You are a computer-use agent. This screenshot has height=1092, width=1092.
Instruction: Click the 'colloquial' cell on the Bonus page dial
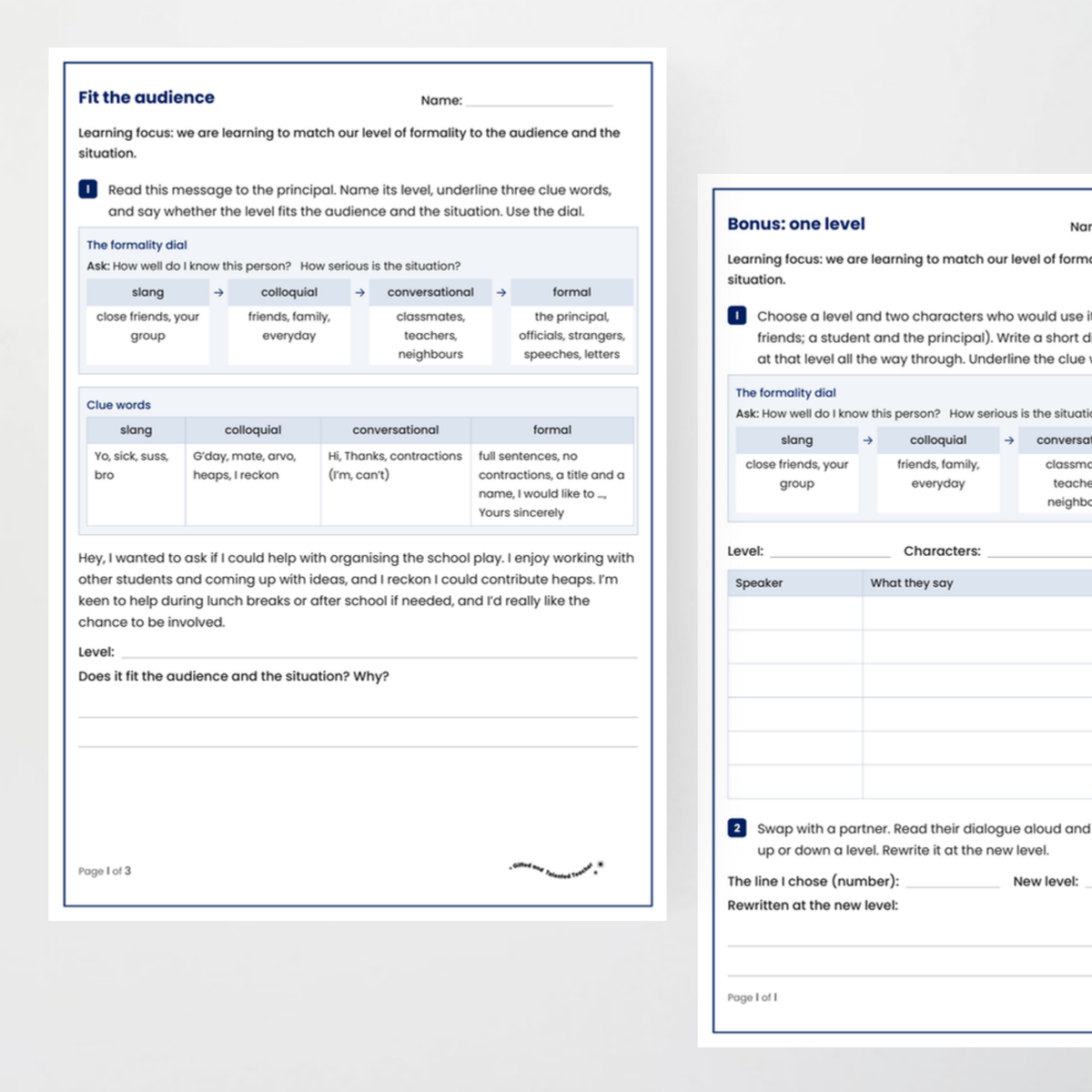click(x=938, y=440)
